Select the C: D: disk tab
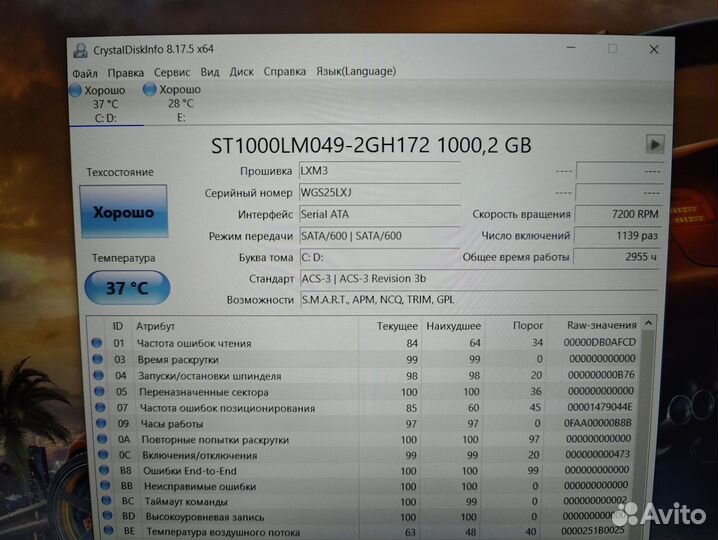Screen dimensions: 718x540 tap(105, 104)
